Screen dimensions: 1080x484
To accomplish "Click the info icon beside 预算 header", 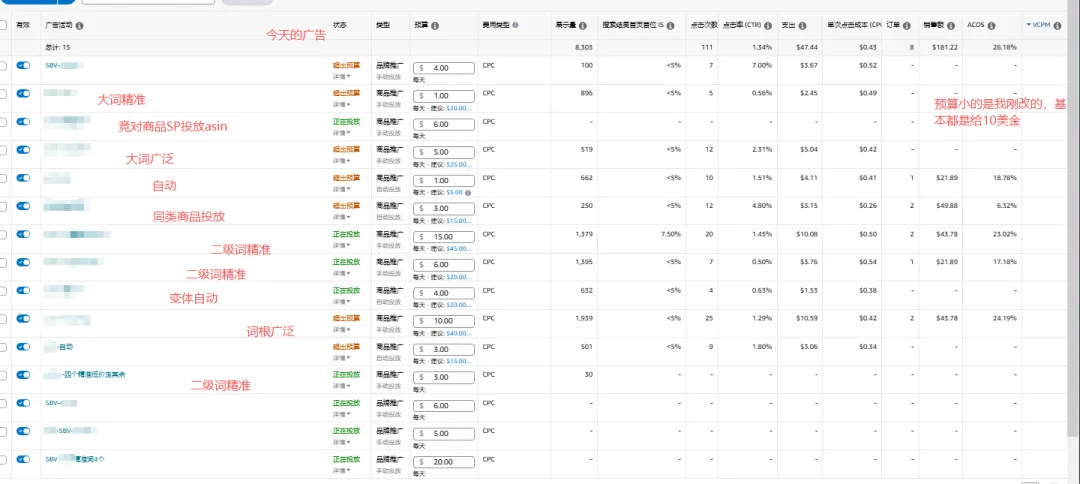I will pyautogui.click(x=435, y=26).
